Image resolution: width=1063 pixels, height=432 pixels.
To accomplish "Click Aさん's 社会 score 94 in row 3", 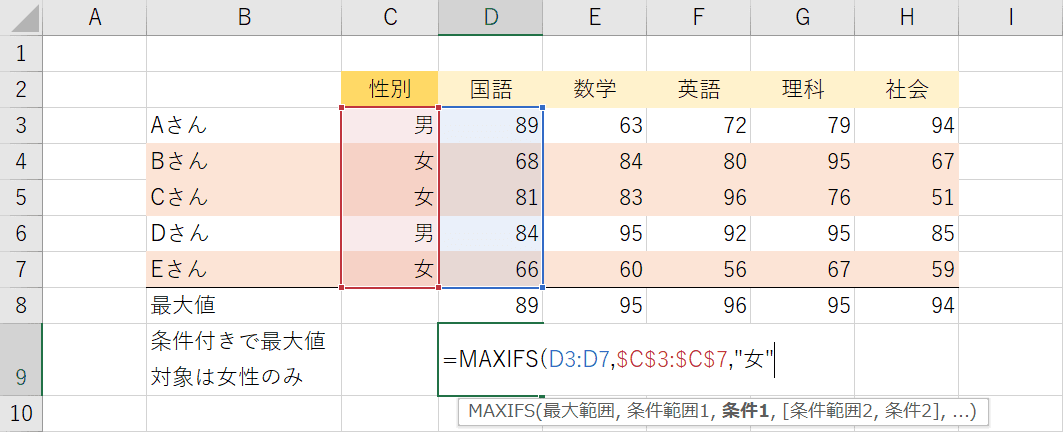I will coord(906,125).
